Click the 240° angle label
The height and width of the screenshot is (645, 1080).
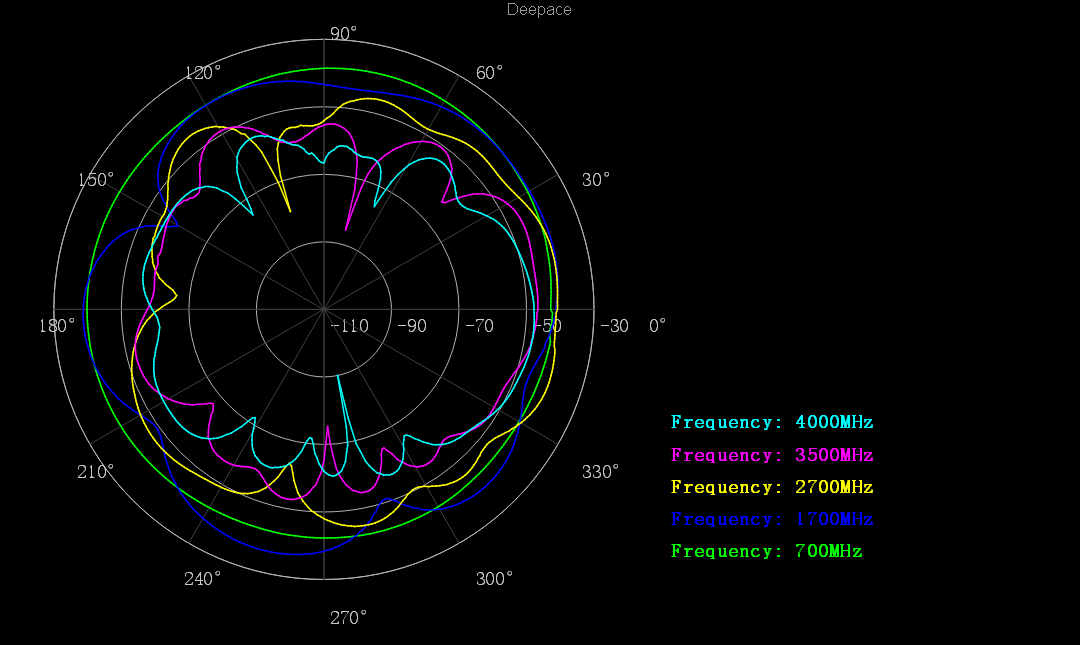click(x=203, y=579)
